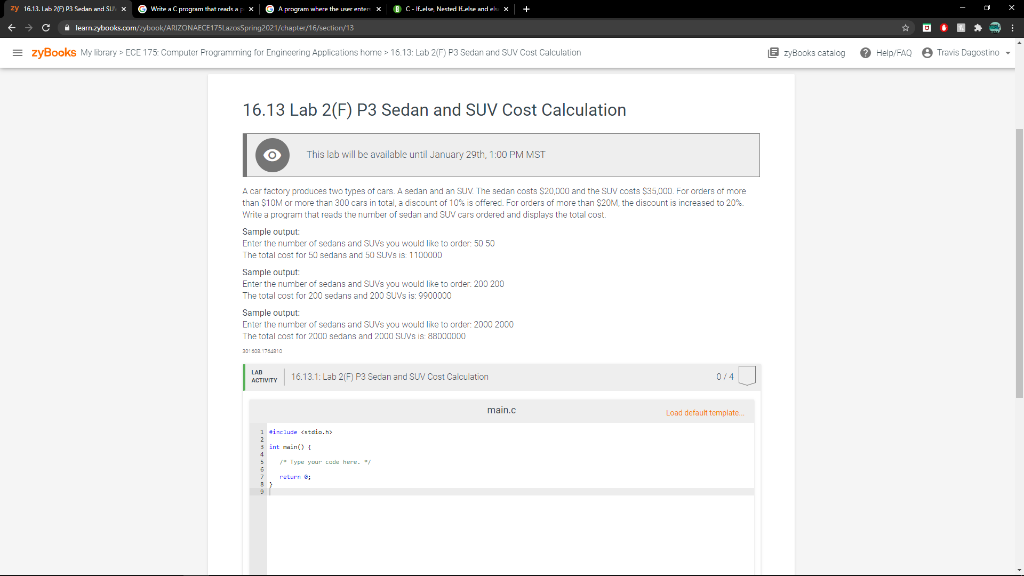Close the 'C - If..else' tab
Image resolution: width=1024 pixels, height=576 pixels.
pyautogui.click(x=505, y=9)
